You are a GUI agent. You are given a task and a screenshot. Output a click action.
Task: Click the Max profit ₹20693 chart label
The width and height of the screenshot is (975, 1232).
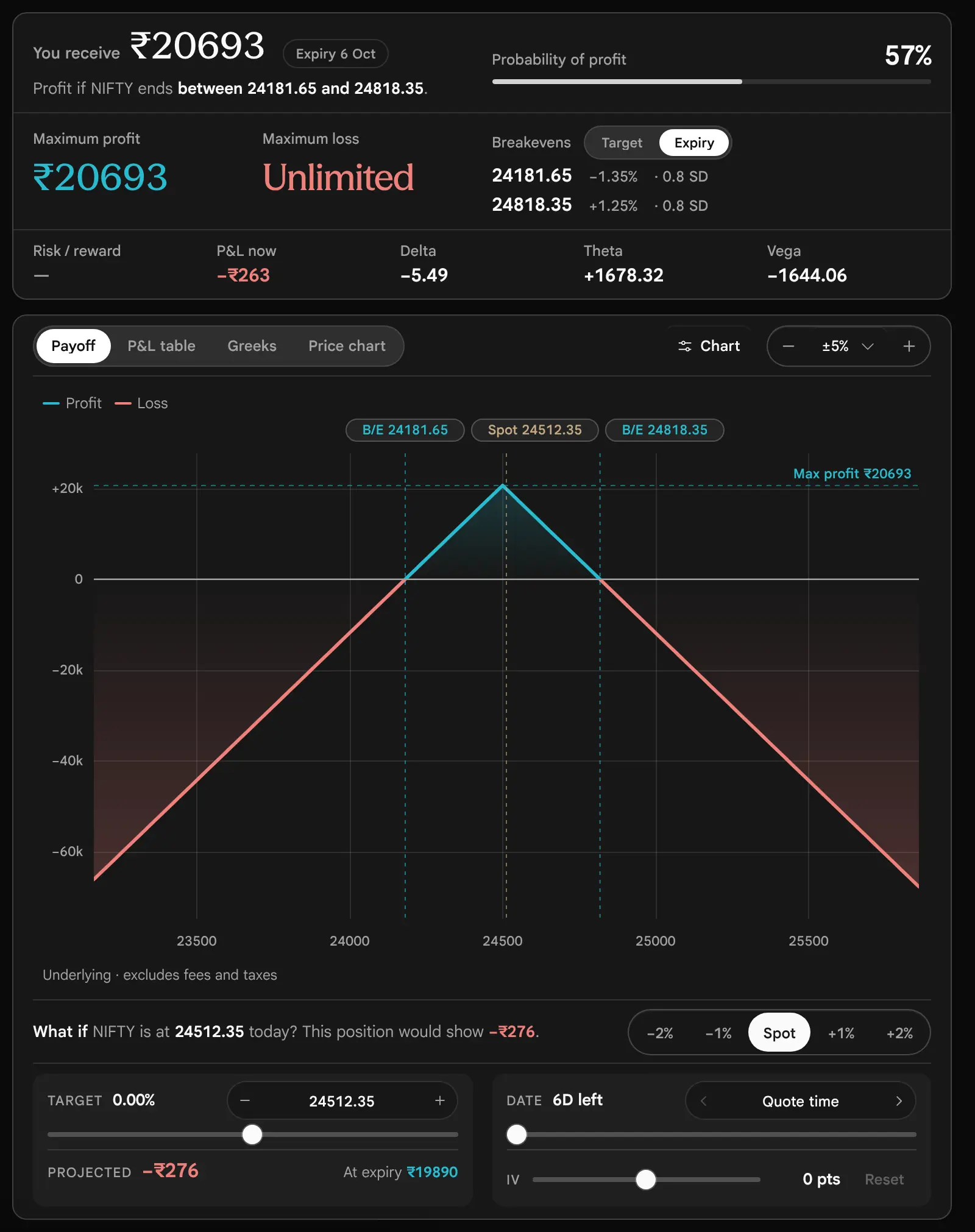point(852,473)
